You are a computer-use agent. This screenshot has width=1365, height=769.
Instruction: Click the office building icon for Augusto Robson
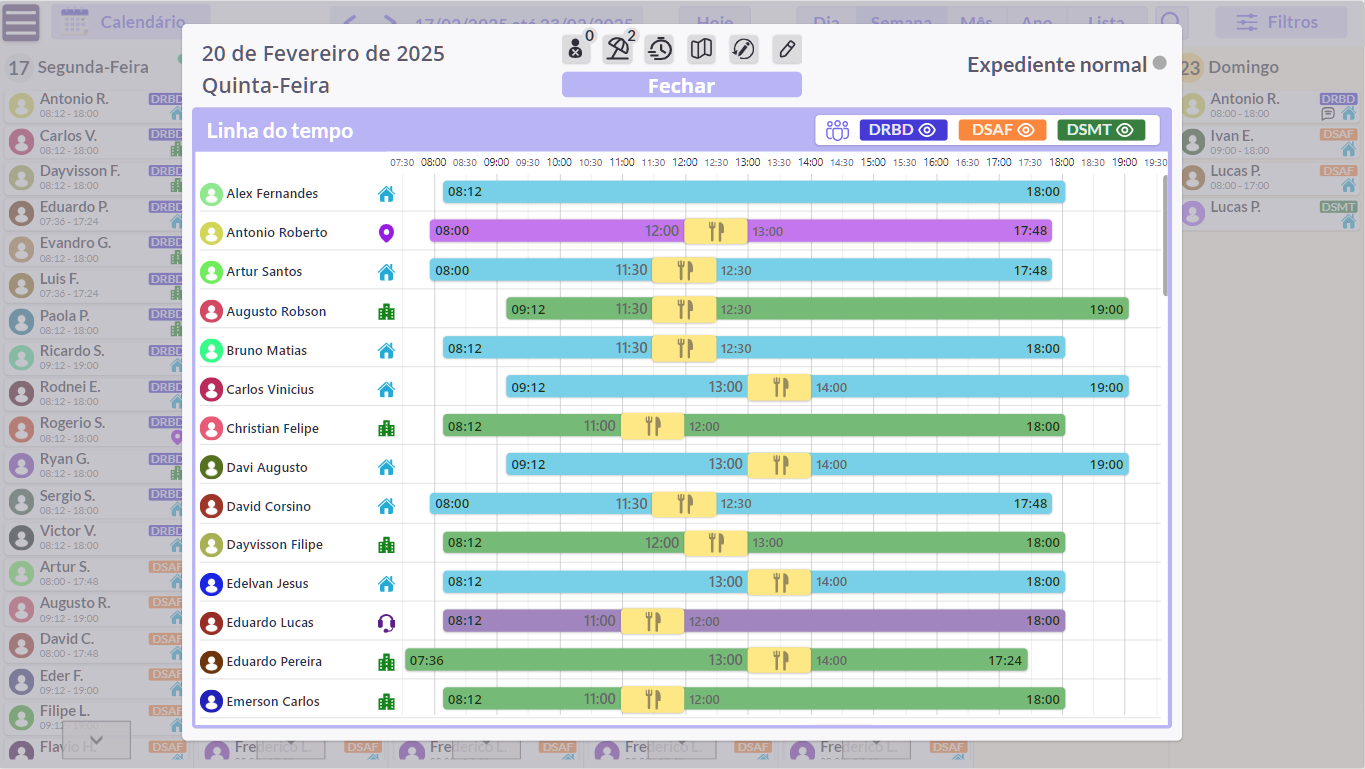[386, 312]
